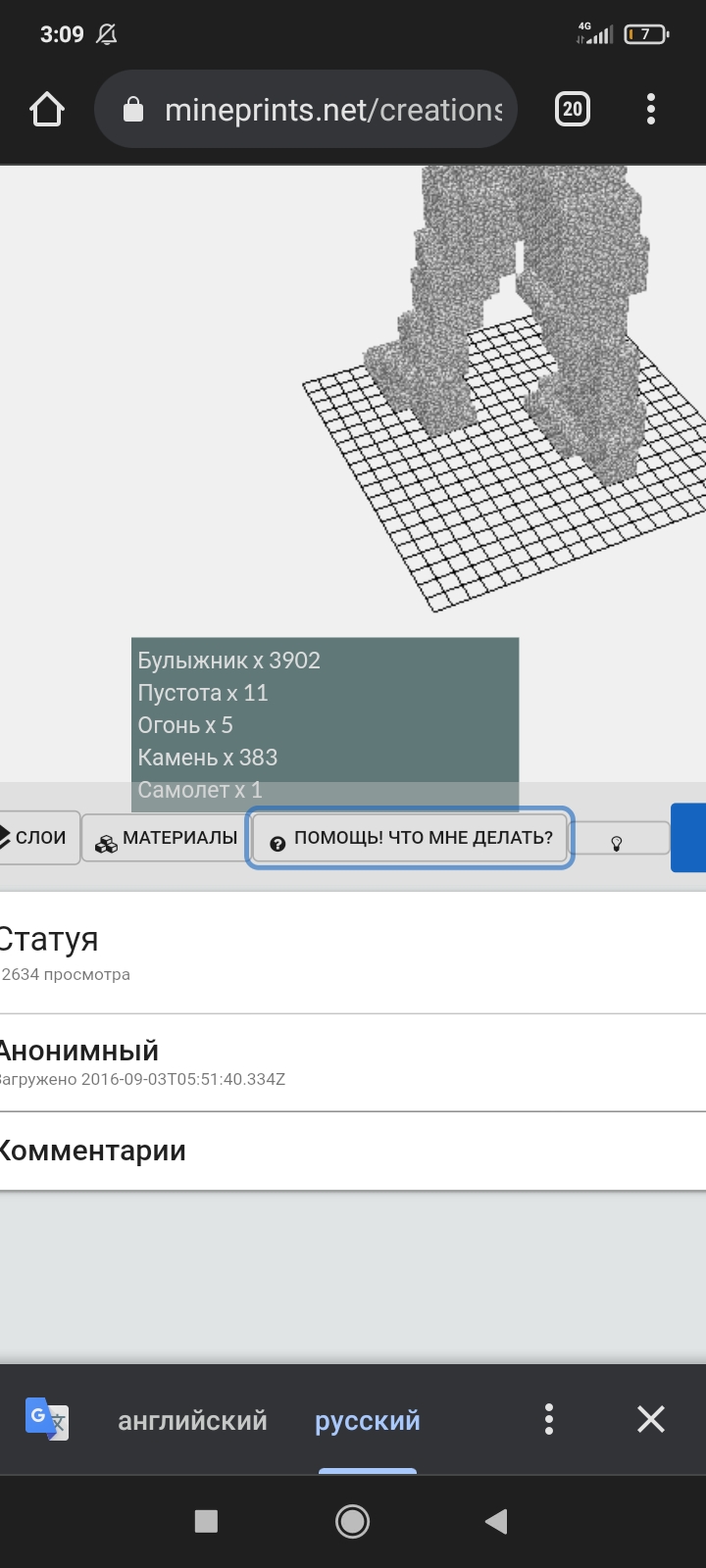Select Булыжник x 3902 material line

point(229,661)
